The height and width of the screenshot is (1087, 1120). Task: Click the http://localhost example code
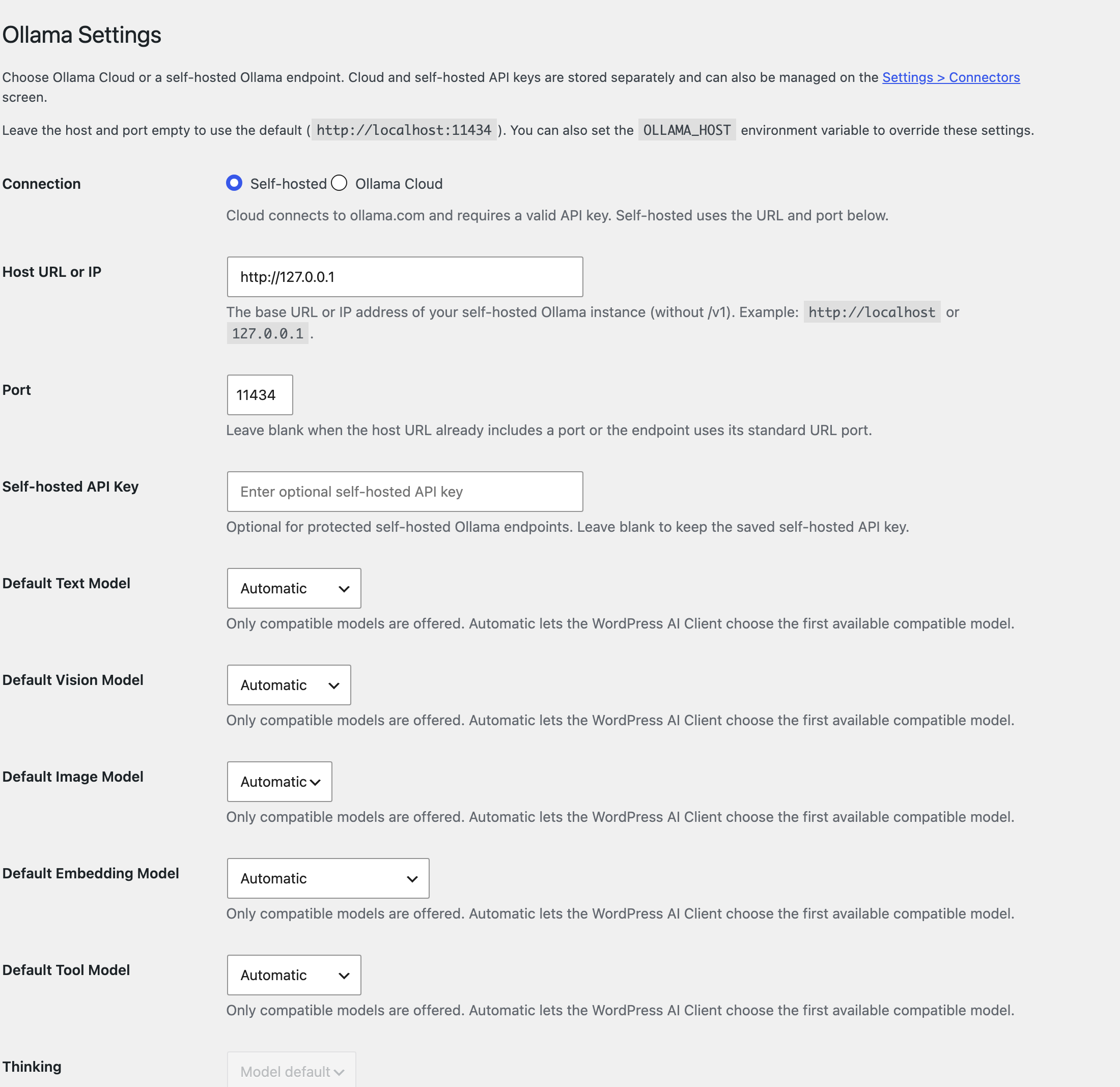[x=872, y=312]
